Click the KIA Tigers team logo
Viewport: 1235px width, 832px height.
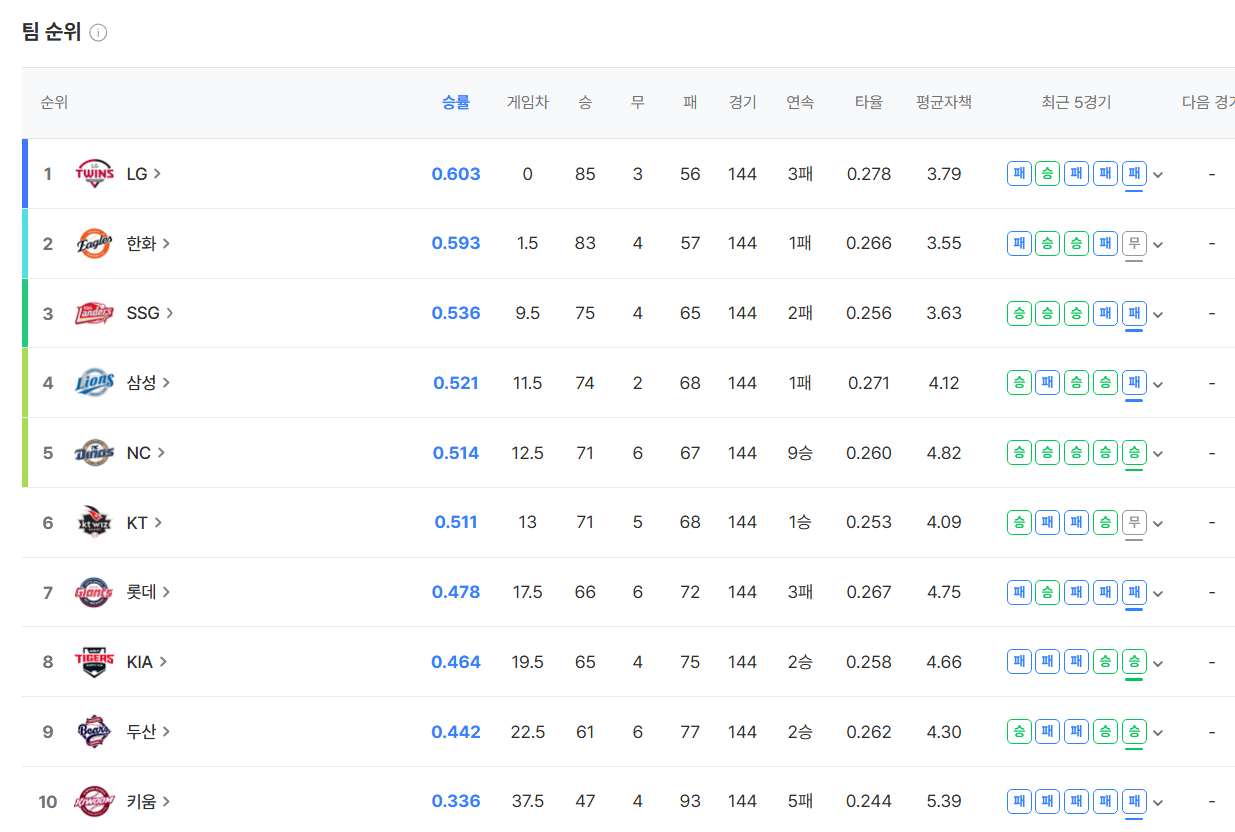click(95, 662)
